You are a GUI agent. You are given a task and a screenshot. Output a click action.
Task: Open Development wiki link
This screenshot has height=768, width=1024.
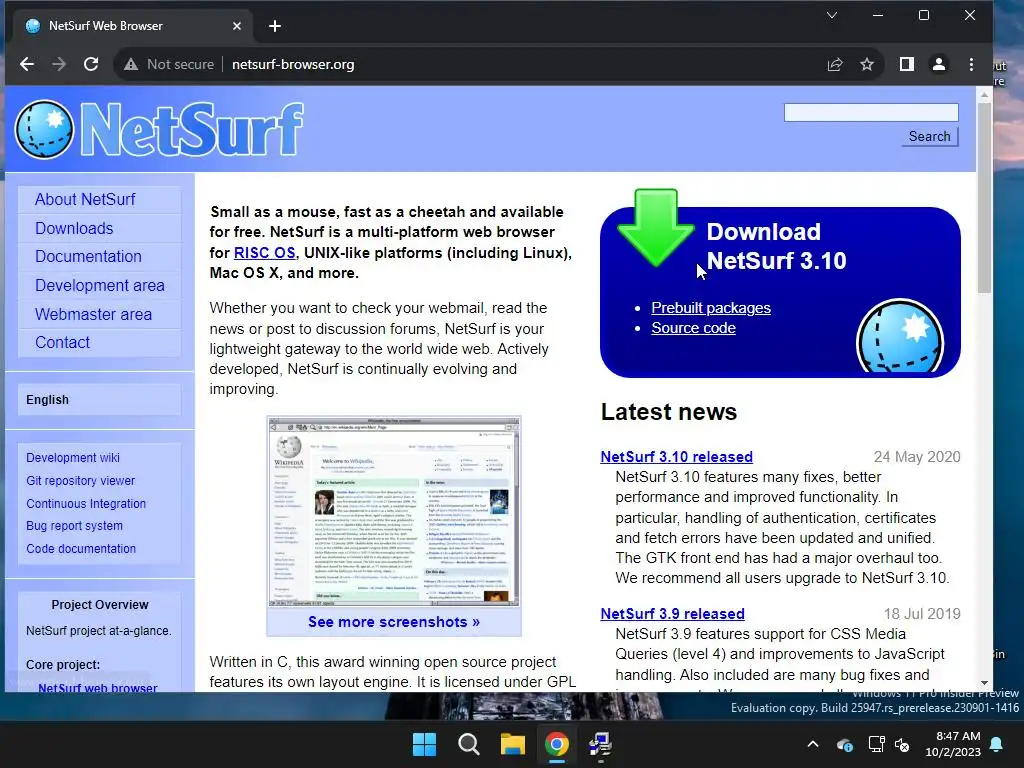point(72,458)
